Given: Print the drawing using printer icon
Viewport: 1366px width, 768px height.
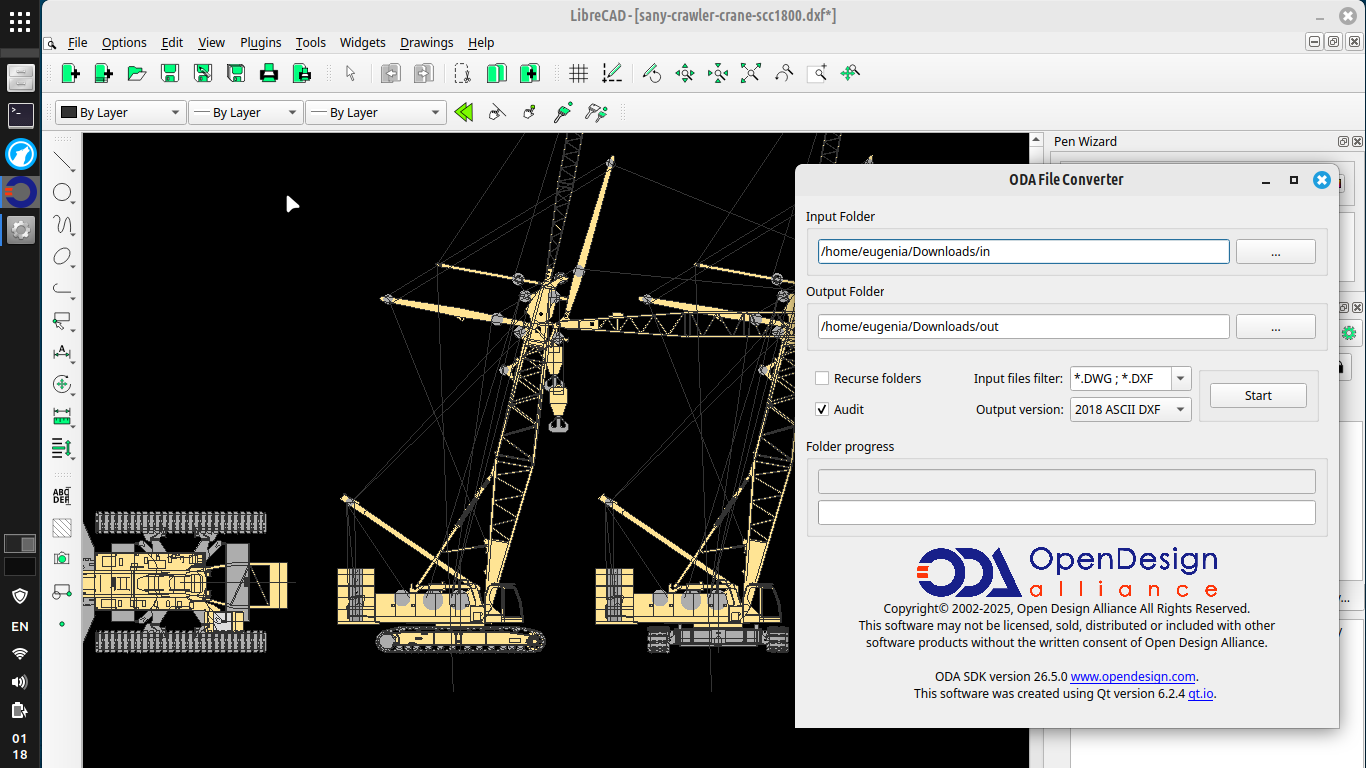Looking at the screenshot, I should point(269,73).
